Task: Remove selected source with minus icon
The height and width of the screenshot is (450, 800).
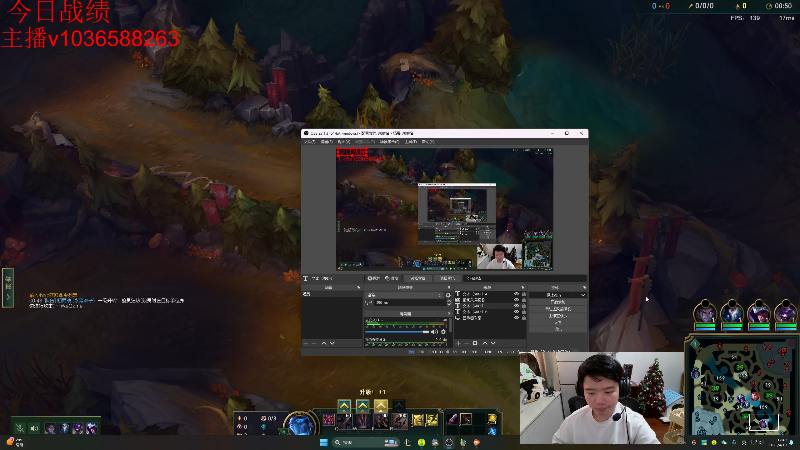Action: coord(467,343)
